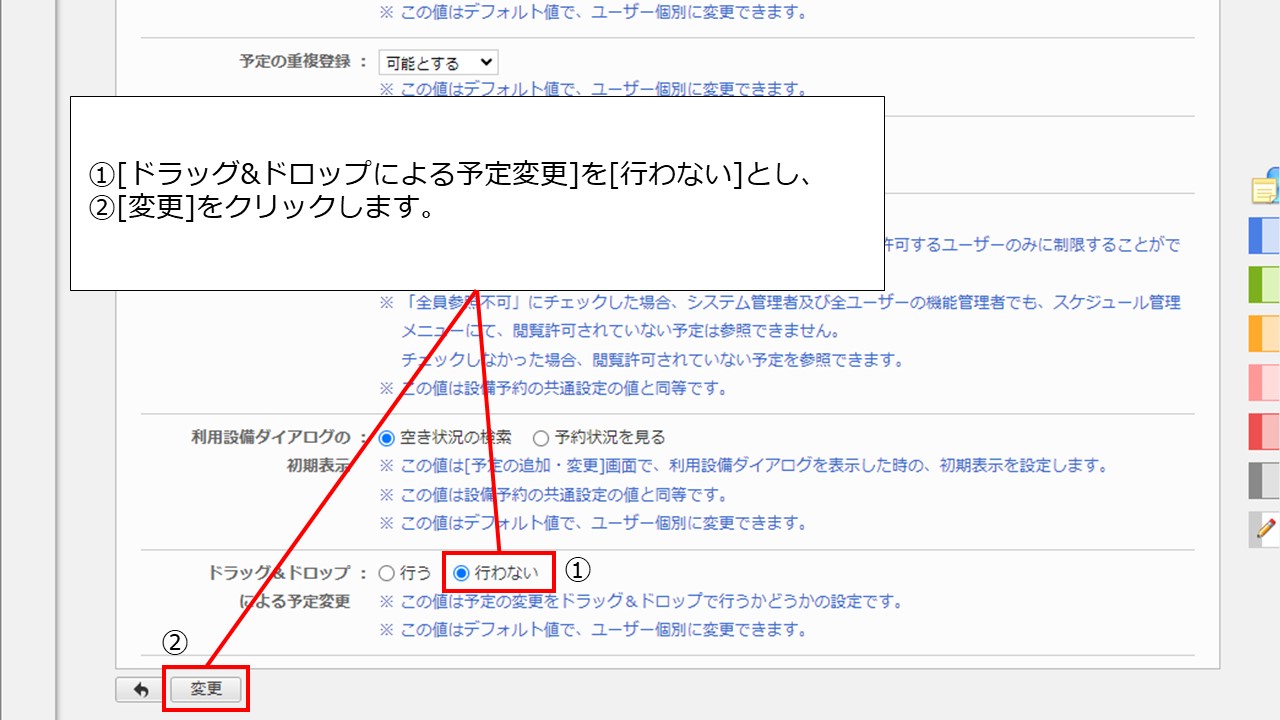Click the 予定の重複登録 field label
Image resolution: width=1280 pixels, height=720 pixels.
tap(295, 61)
